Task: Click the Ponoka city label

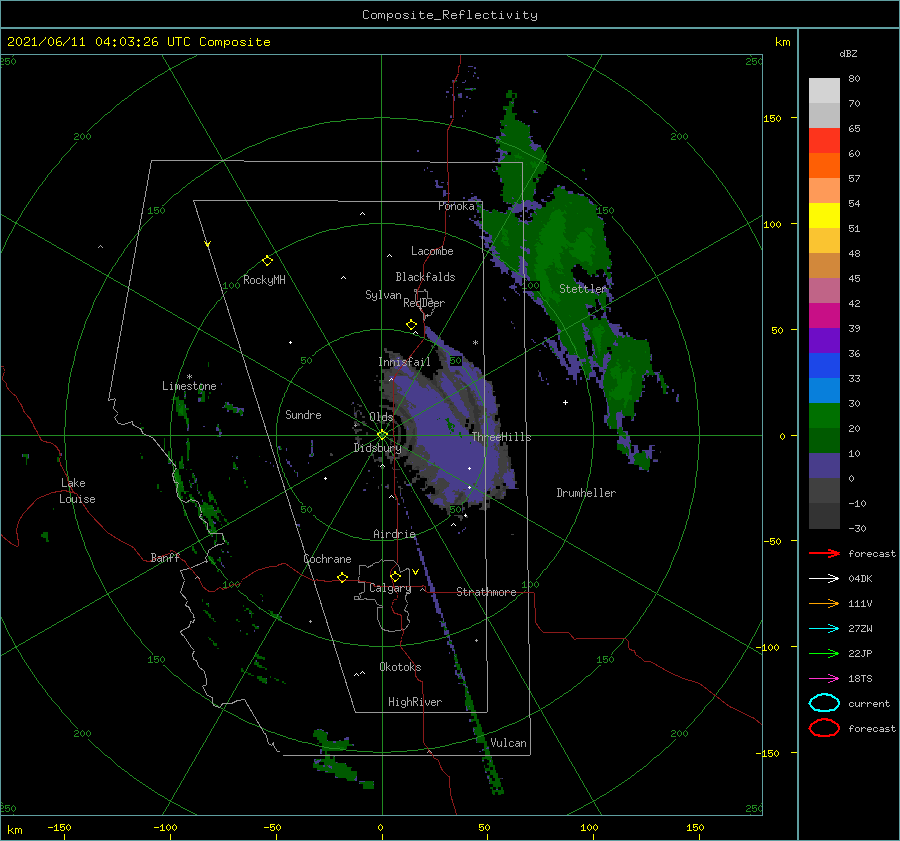Action: [x=456, y=206]
